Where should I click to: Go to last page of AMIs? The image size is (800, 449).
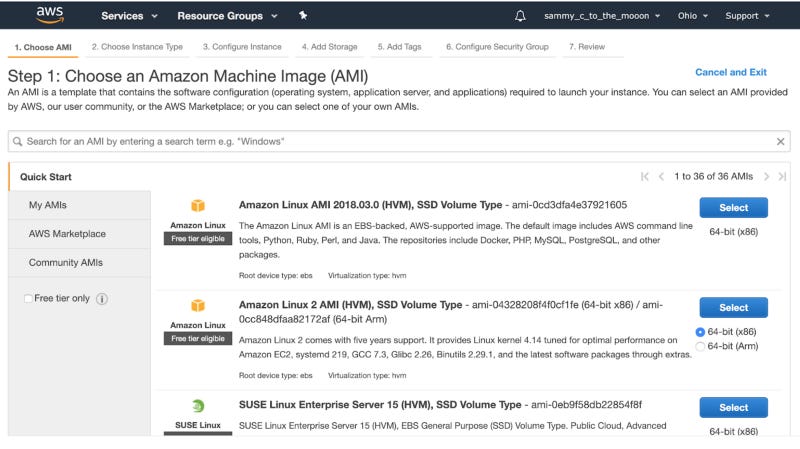click(x=782, y=177)
